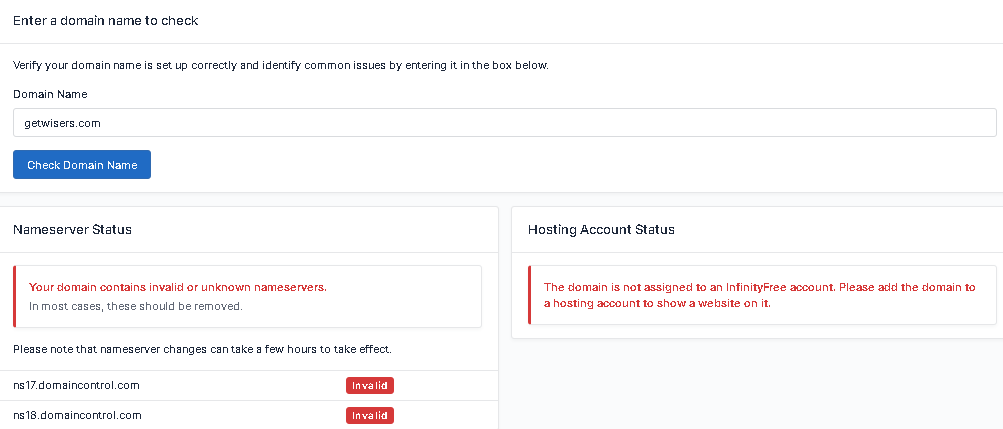This screenshot has width=1003, height=429.
Task: Click the Invalid badge beside ns17.domaincontrol.com
Action: pyautogui.click(x=370, y=385)
